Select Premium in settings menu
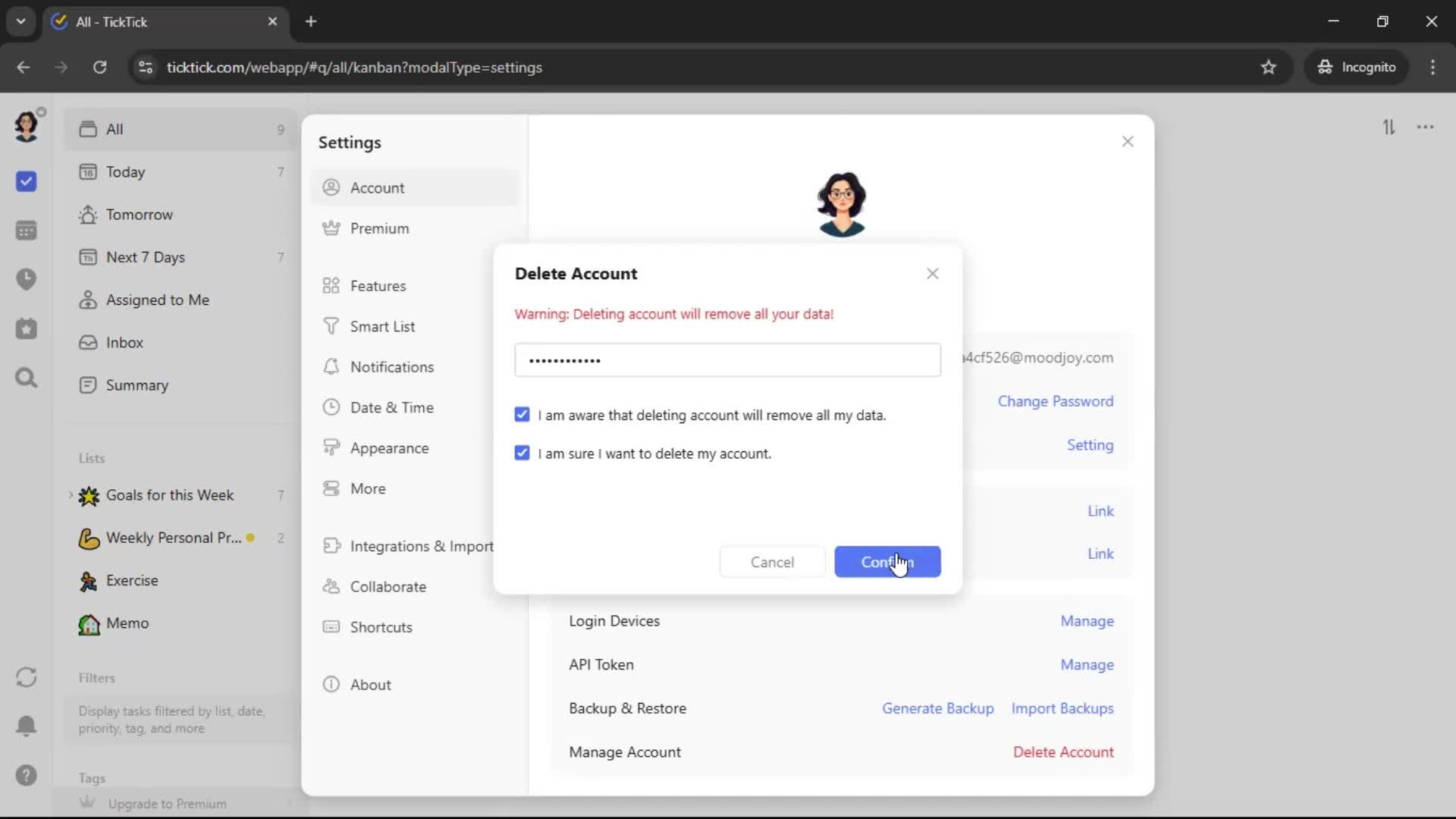 pos(379,228)
